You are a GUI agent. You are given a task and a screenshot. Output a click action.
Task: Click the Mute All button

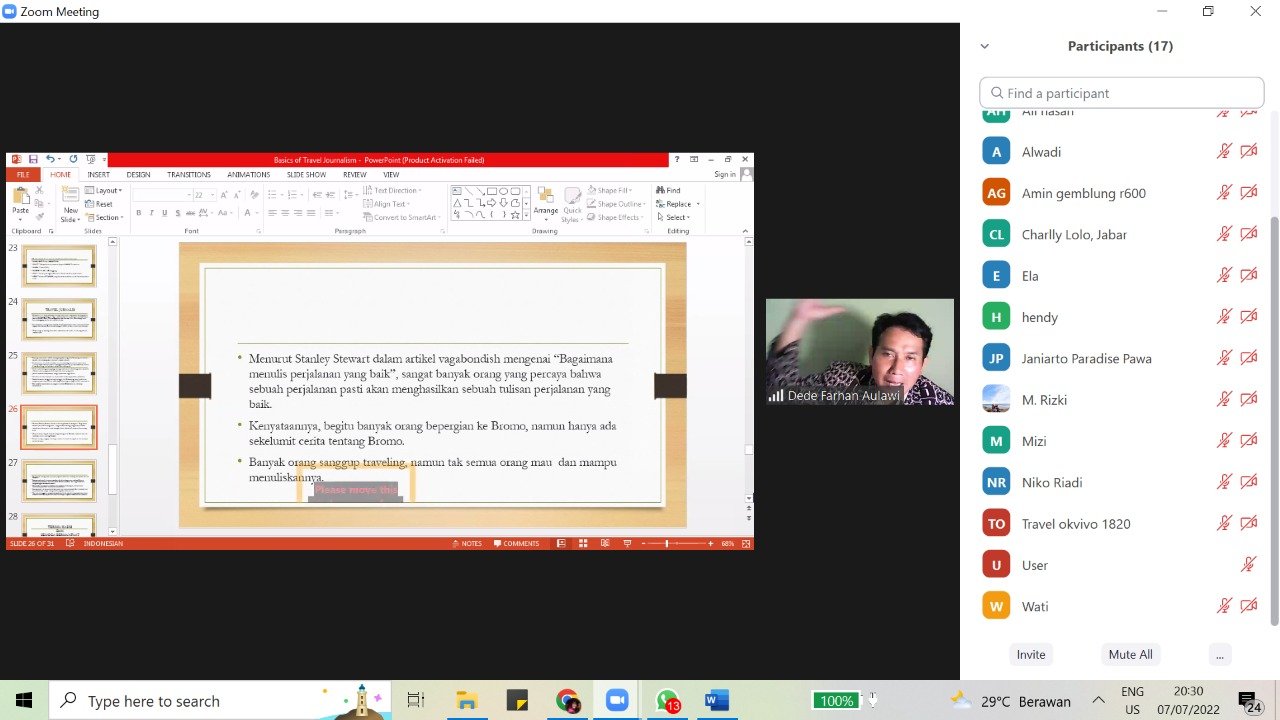1130,655
